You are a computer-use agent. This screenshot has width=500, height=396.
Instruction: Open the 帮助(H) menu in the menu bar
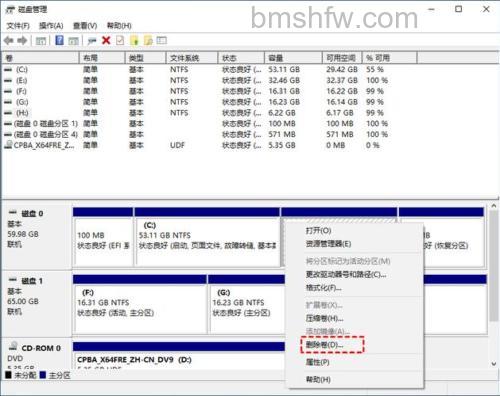pyautogui.click(x=119, y=26)
